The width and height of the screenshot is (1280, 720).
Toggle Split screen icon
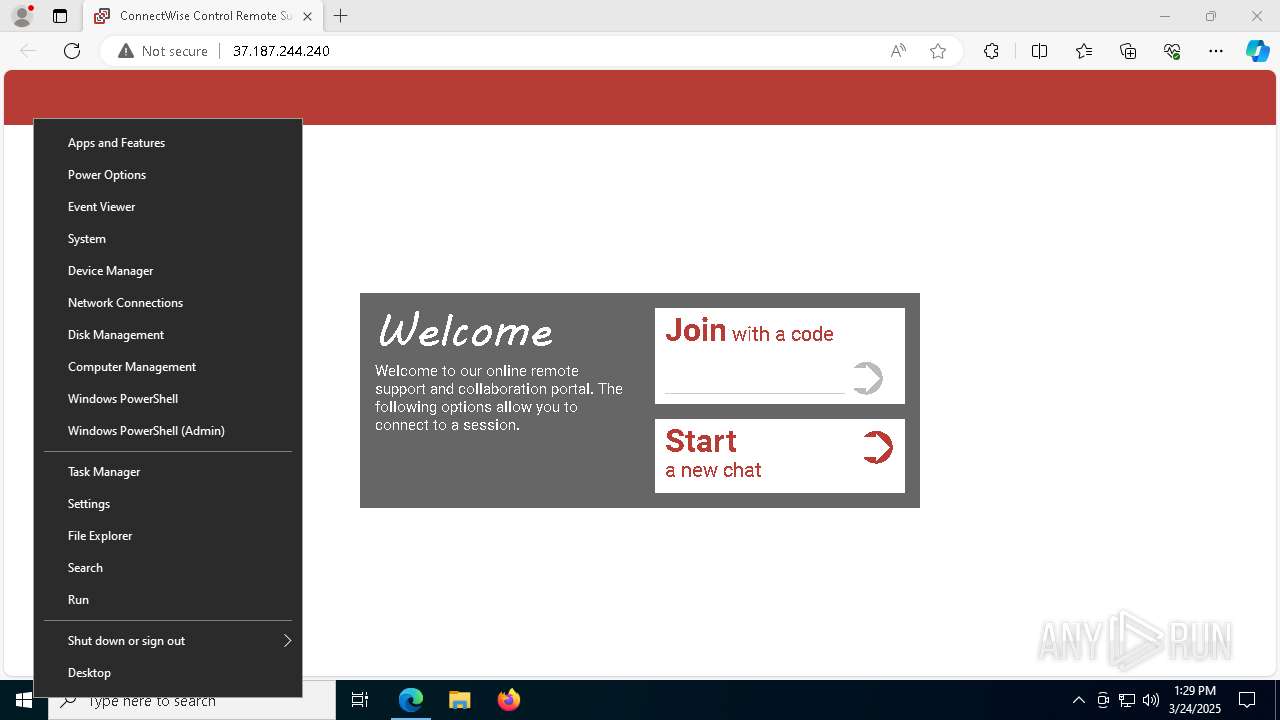coord(1039,51)
